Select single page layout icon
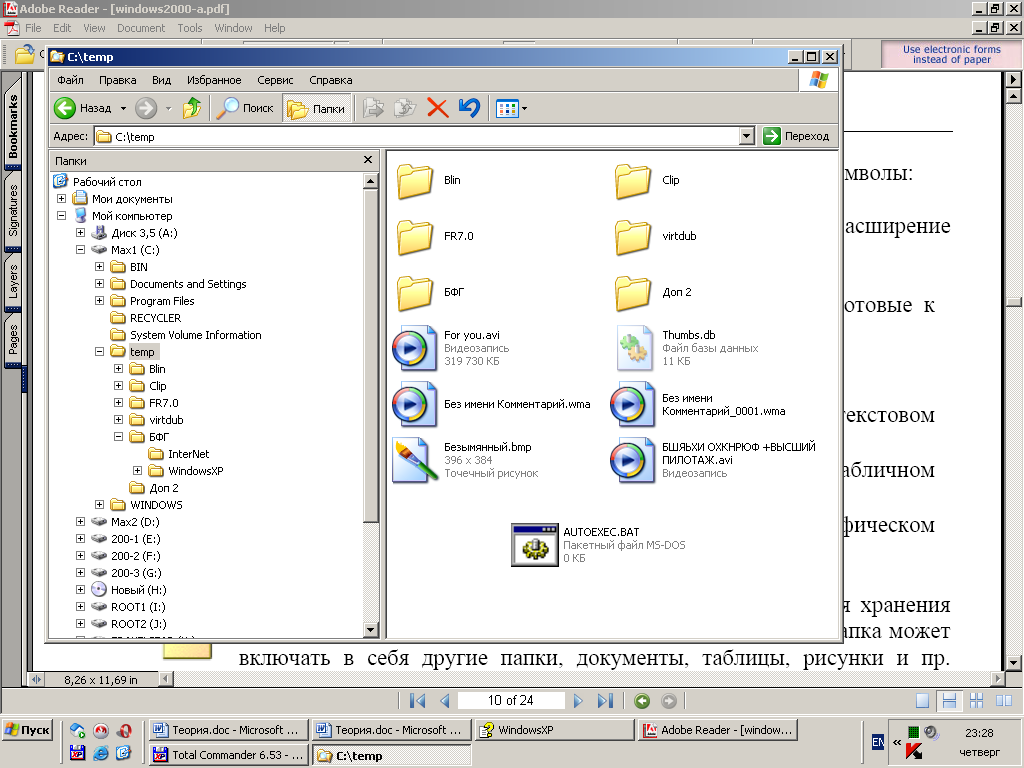Image resolution: width=1024 pixels, height=768 pixels. 922,701
